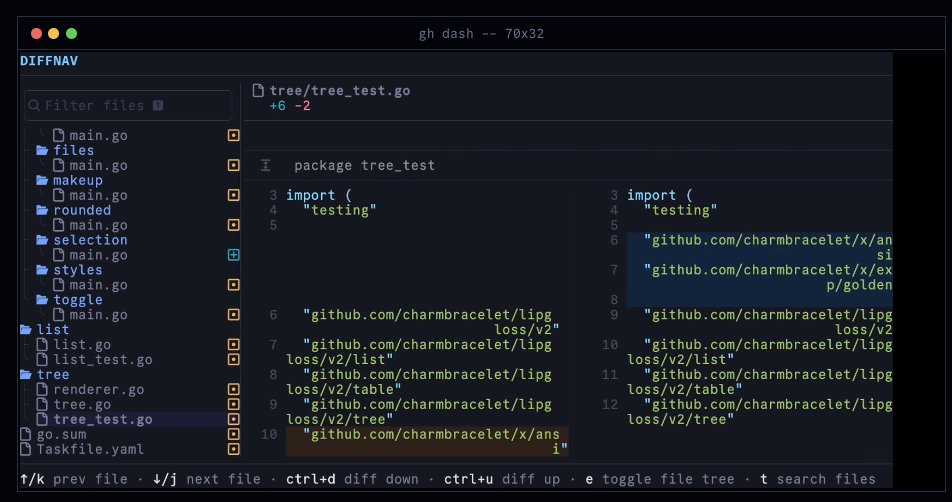Click line number 12 in right pane
This screenshot has height=502, width=952.
click(x=610, y=404)
